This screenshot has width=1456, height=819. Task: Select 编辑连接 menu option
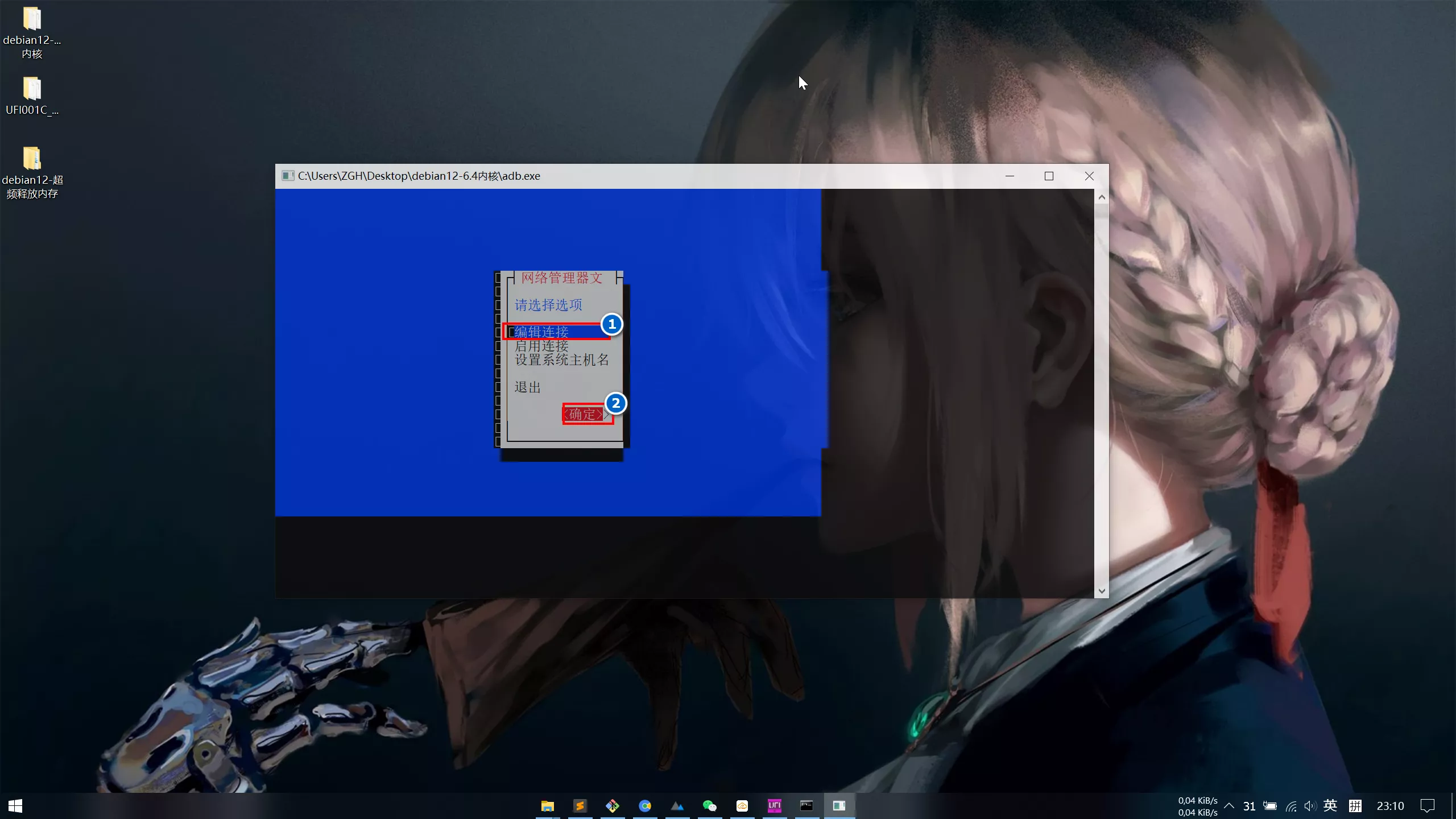click(541, 332)
